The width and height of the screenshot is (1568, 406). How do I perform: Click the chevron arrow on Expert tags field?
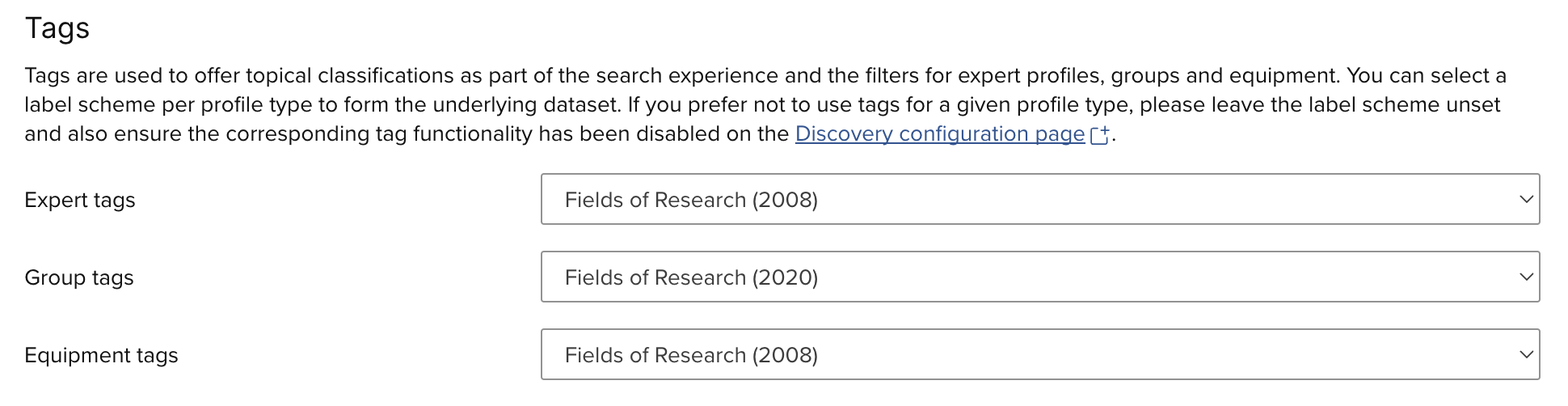pos(1525,200)
